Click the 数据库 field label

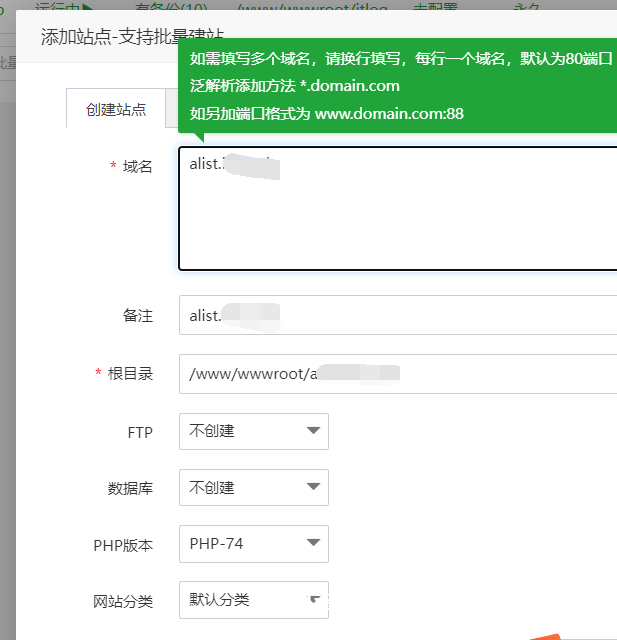(130, 488)
